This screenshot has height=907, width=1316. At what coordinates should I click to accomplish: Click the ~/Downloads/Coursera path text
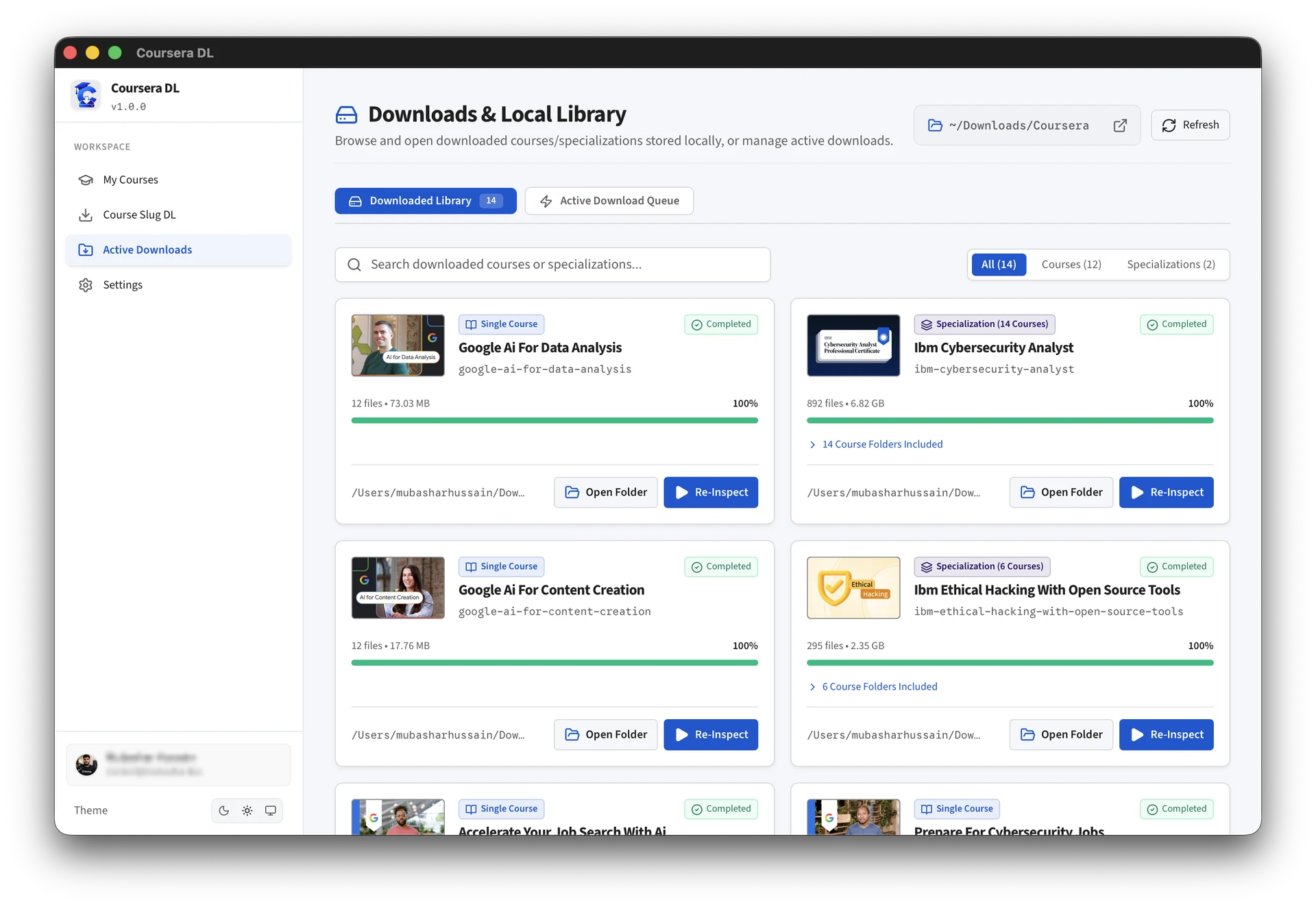[x=1019, y=125]
